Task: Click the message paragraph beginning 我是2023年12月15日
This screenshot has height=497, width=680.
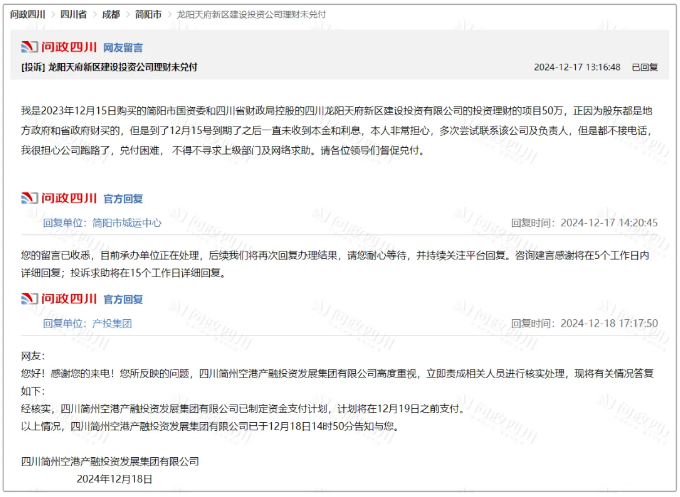Action: pos(337,131)
